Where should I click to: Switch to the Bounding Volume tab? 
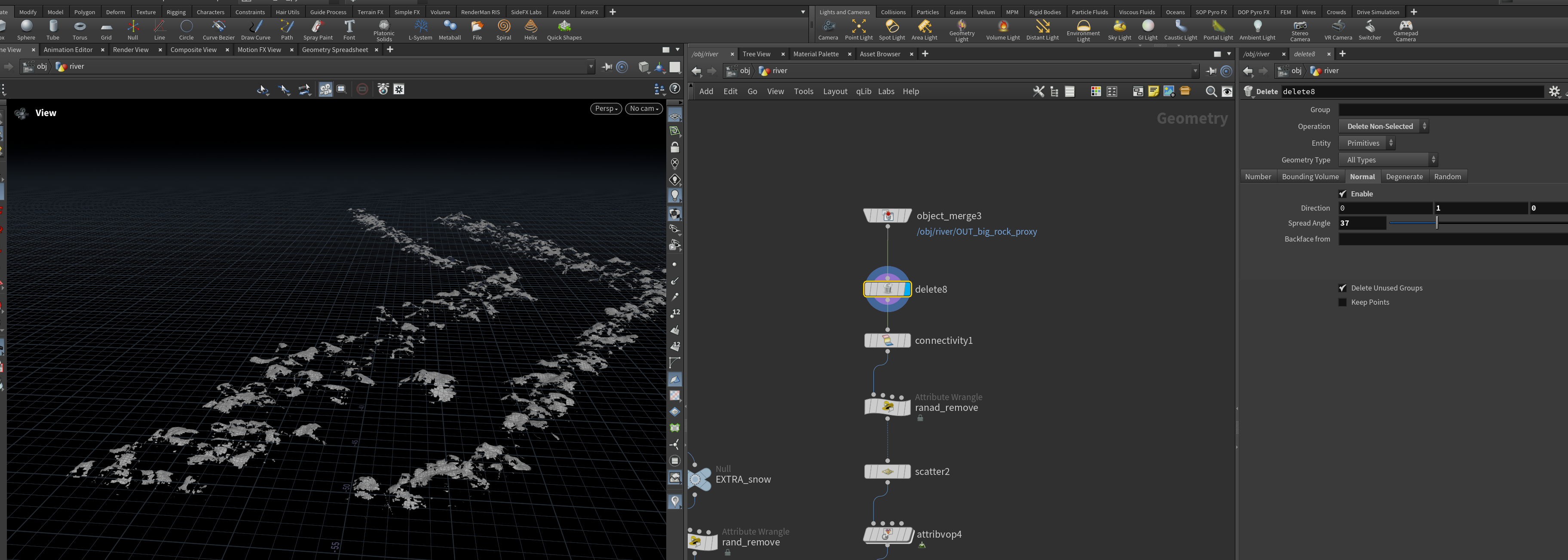pos(1310,177)
